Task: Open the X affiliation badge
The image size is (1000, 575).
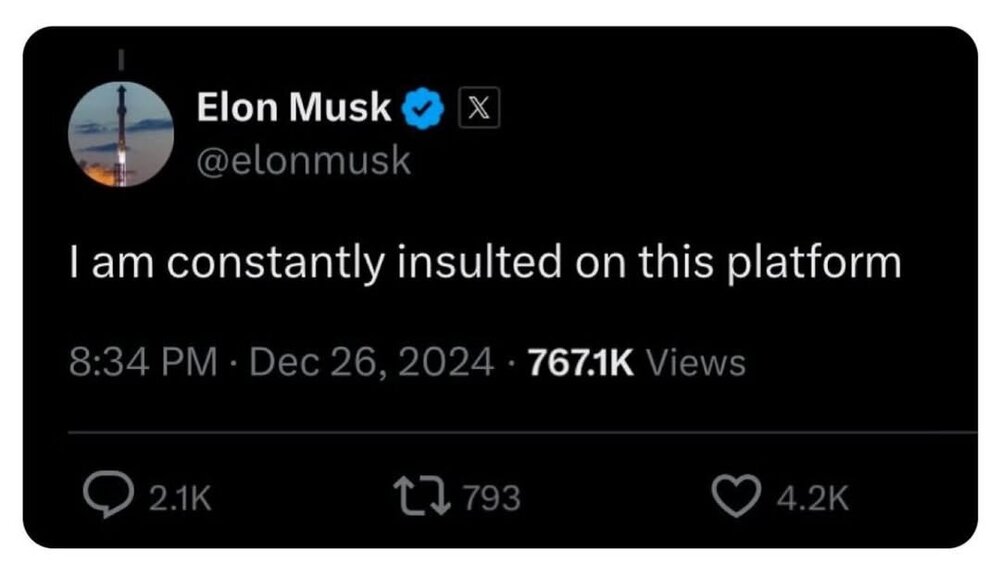Action: pos(477,109)
